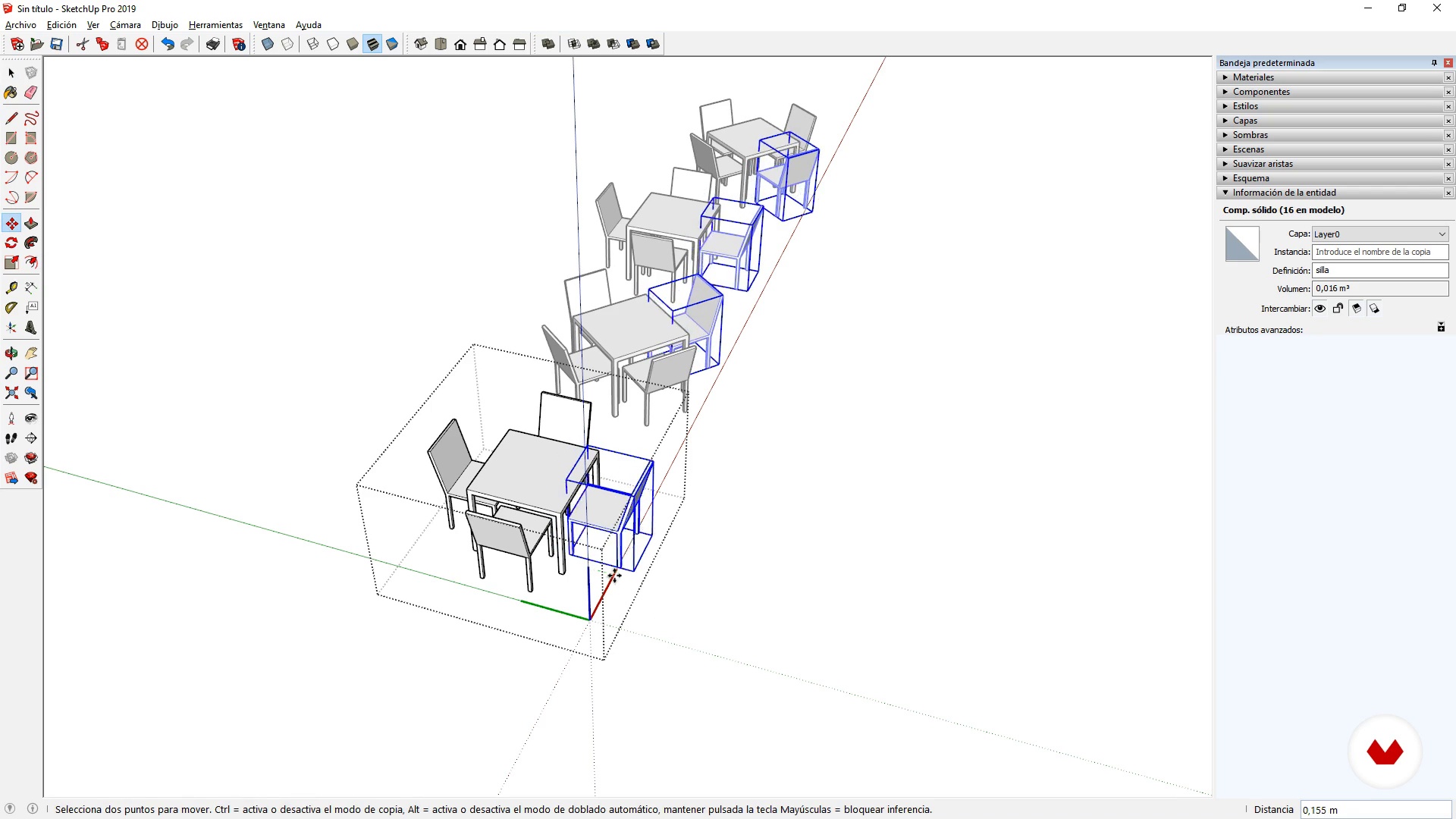
Task: Select the Axes tool
Action: [x=11, y=328]
